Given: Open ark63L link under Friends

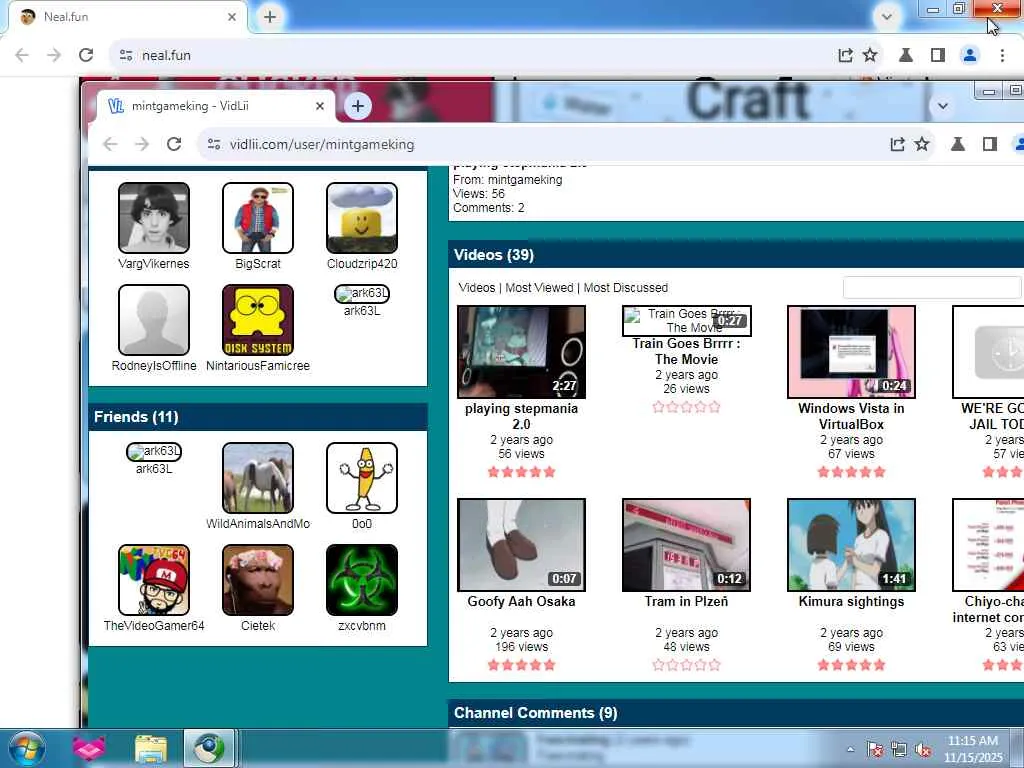Looking at the screenshot, I should [154, 469].
